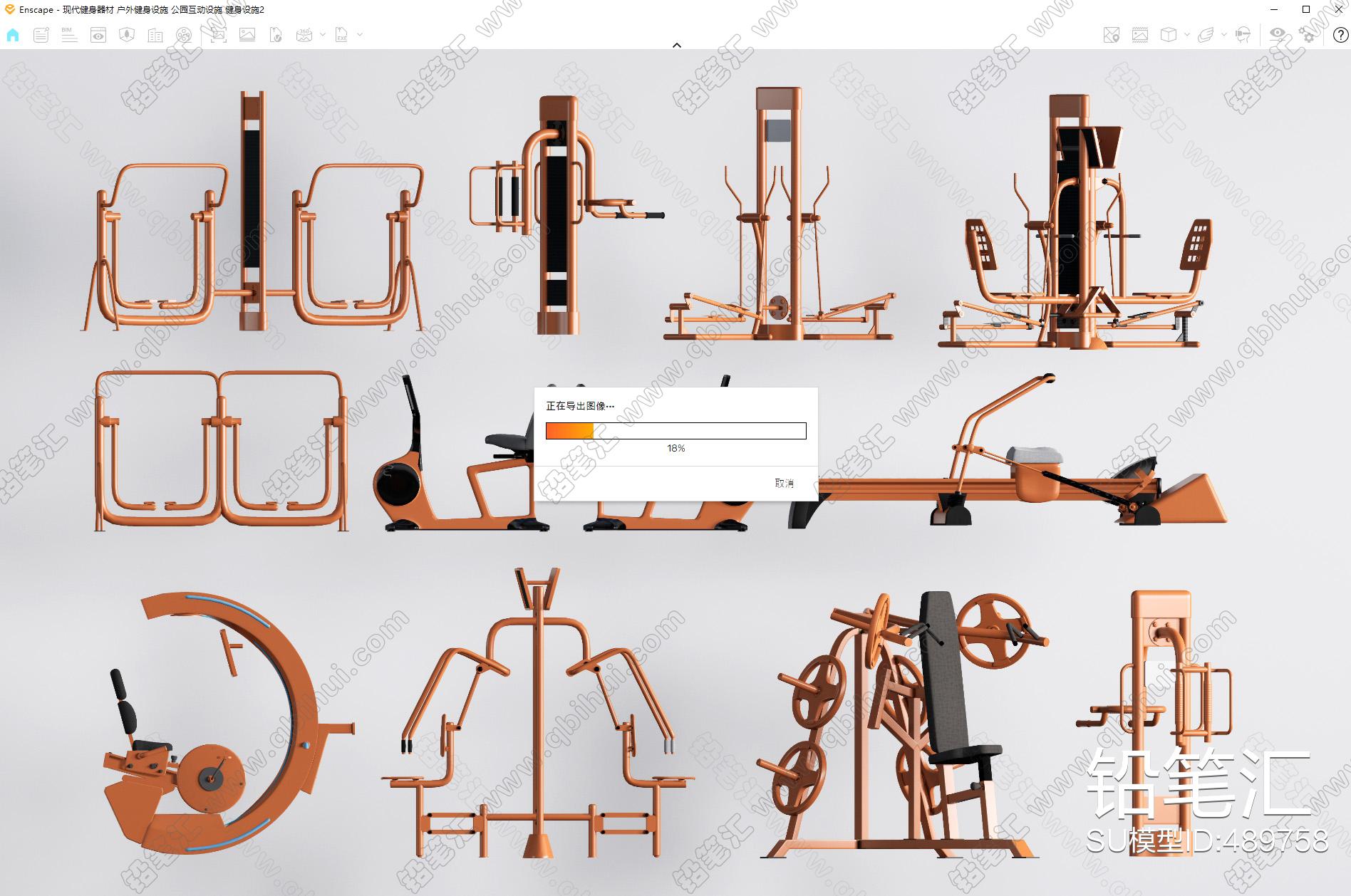
Task: Open the View Management eye window icon
Action: point(98,35)
